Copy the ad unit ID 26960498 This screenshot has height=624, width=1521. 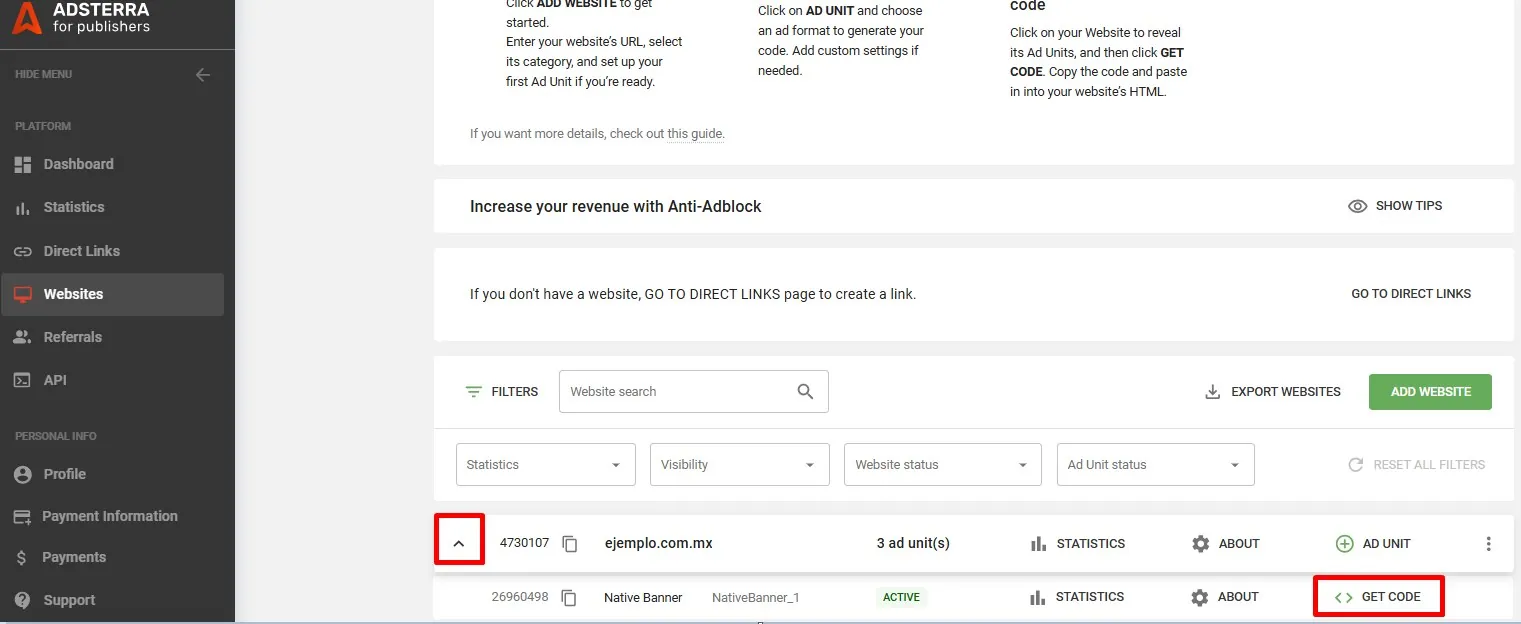point(569,597)
